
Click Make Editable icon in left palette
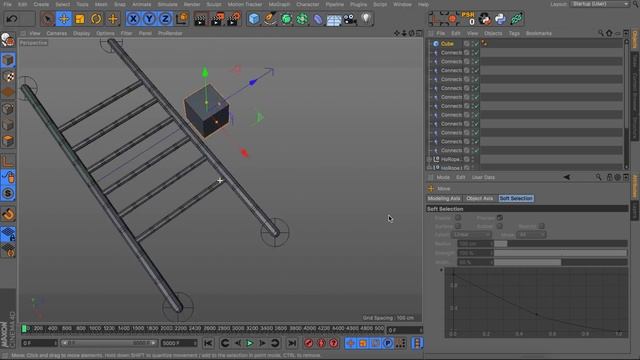tap(8, 40)
